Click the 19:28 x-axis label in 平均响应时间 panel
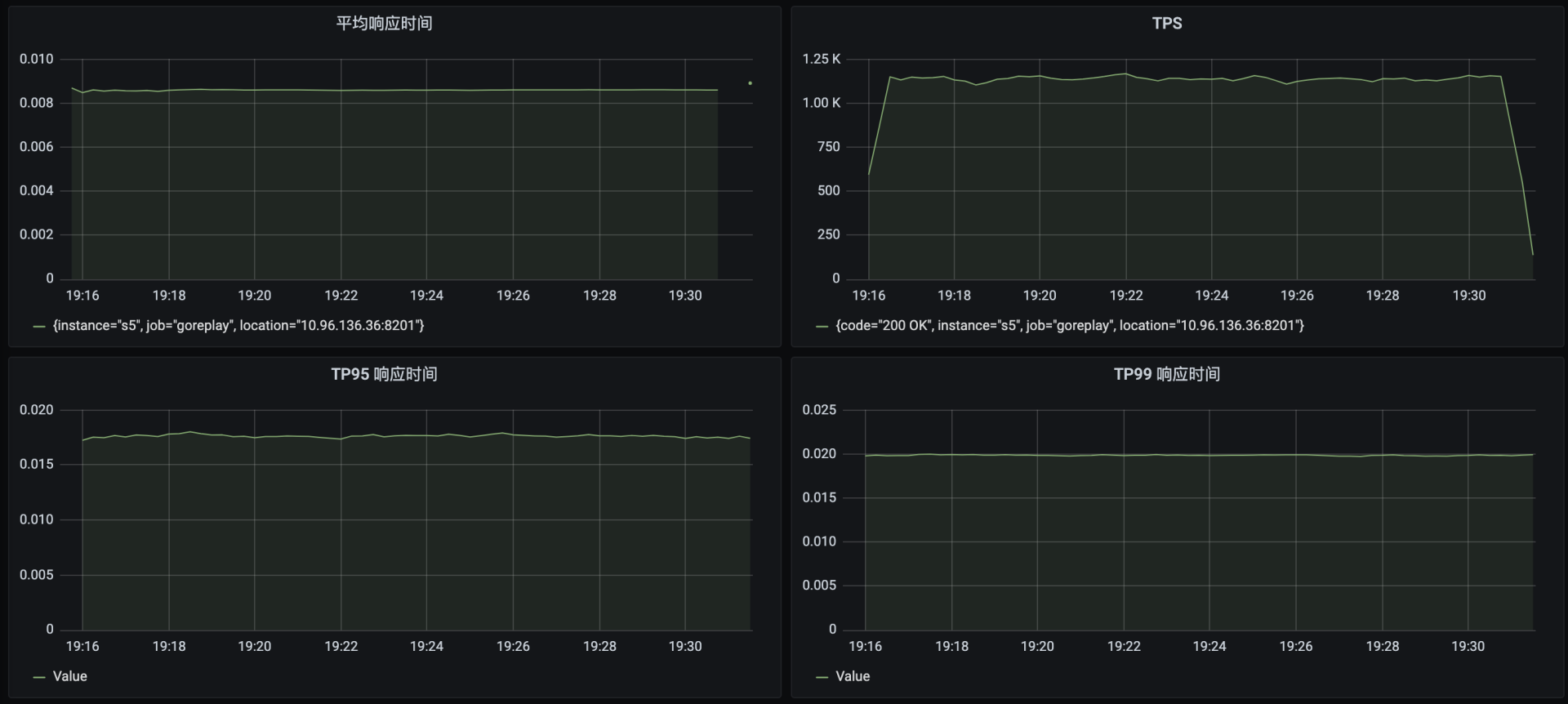This screenshot has width=1568, height=704. (x=599, y=296)
